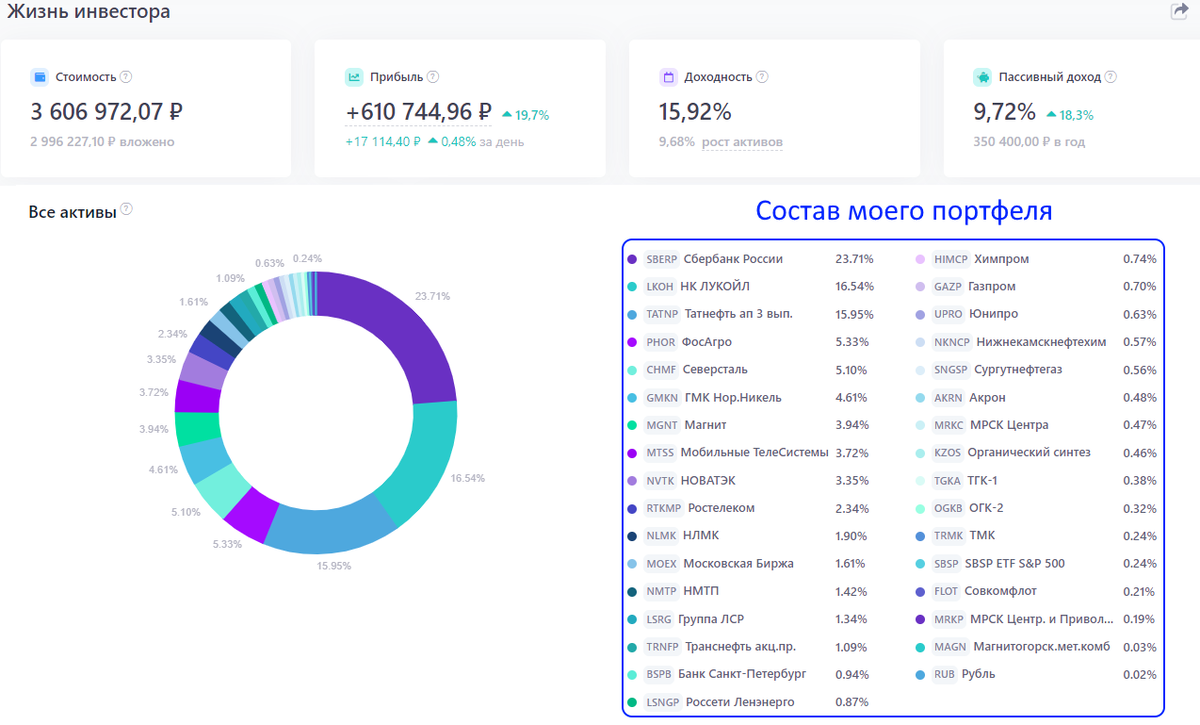Screen dimensions: 1200x725
Task: Select the SBSP ETF S&P 500 holding name
Action: (1015, 563)
